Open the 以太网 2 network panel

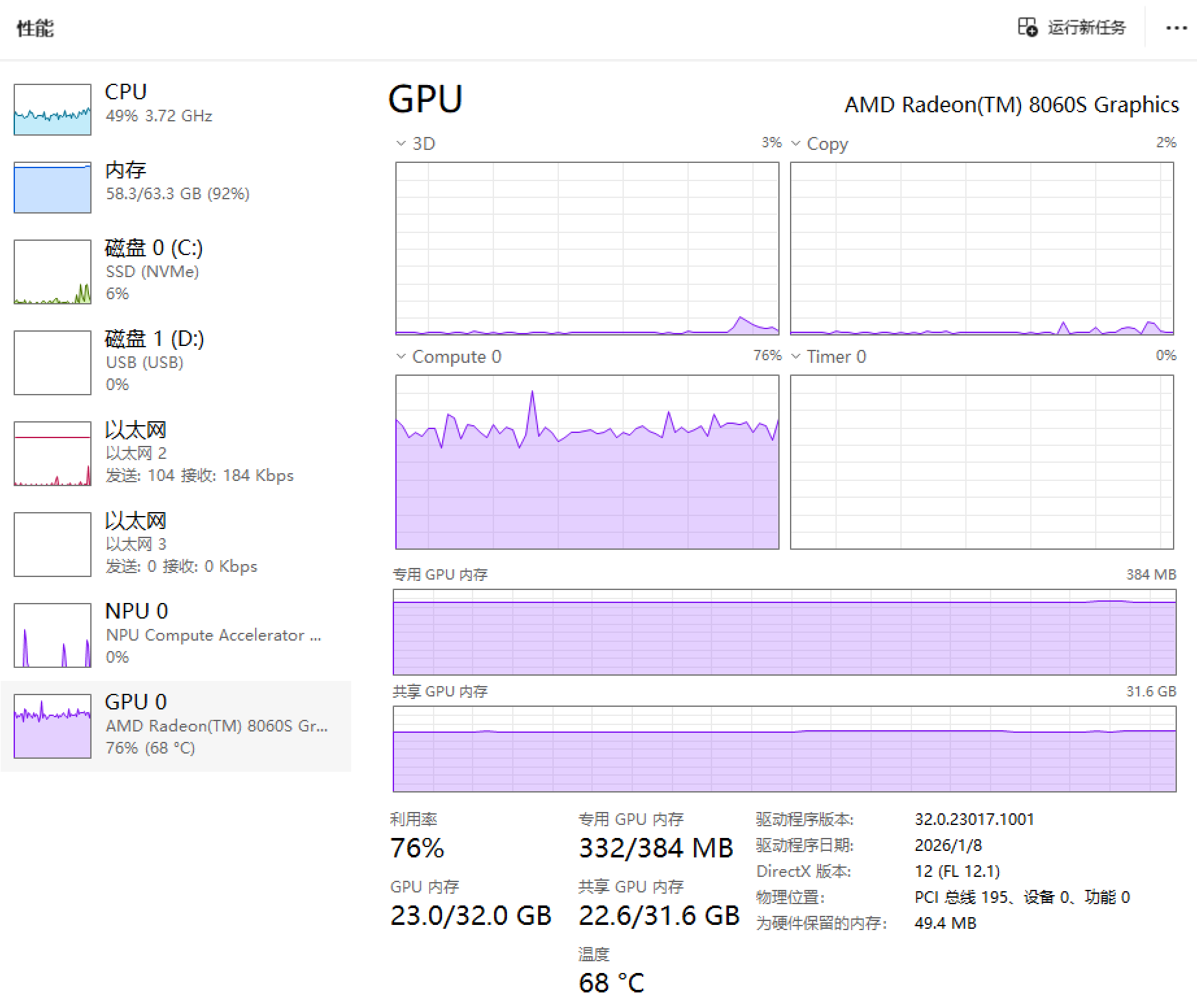[x=175, y=453]
